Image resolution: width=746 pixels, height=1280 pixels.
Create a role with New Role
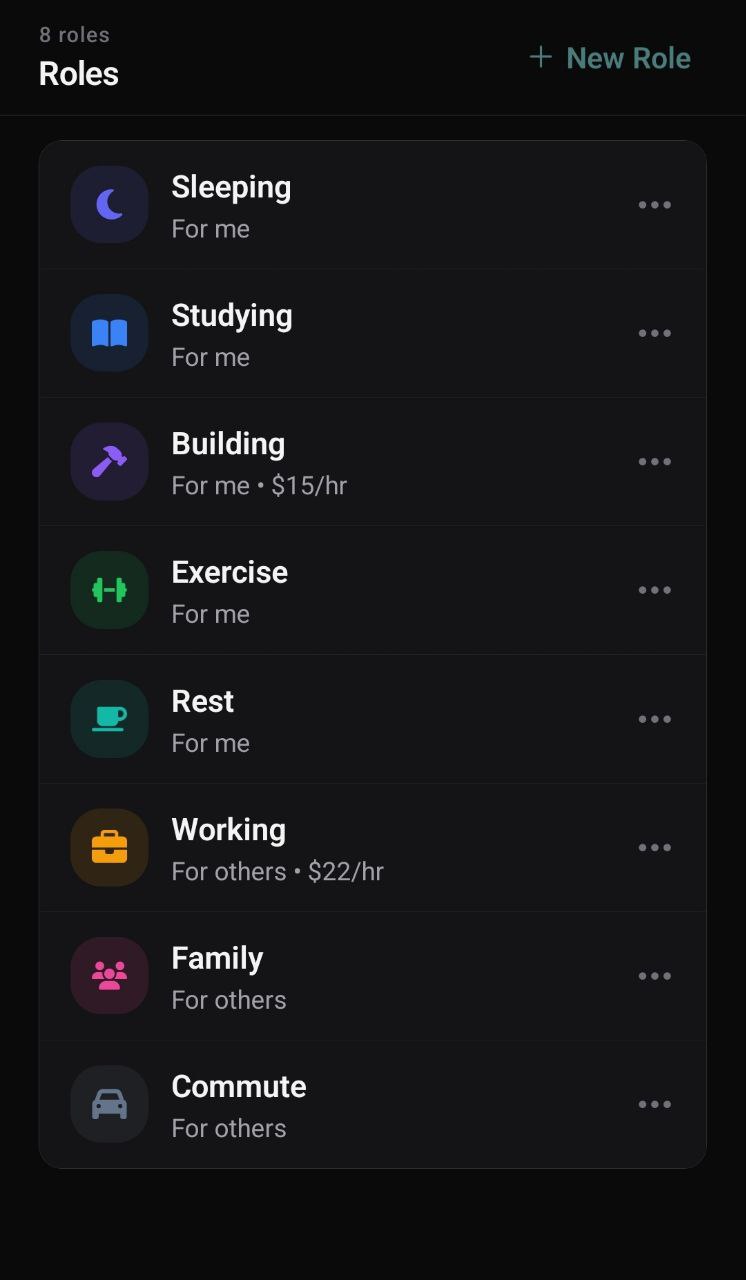click(x=609, y=58)
